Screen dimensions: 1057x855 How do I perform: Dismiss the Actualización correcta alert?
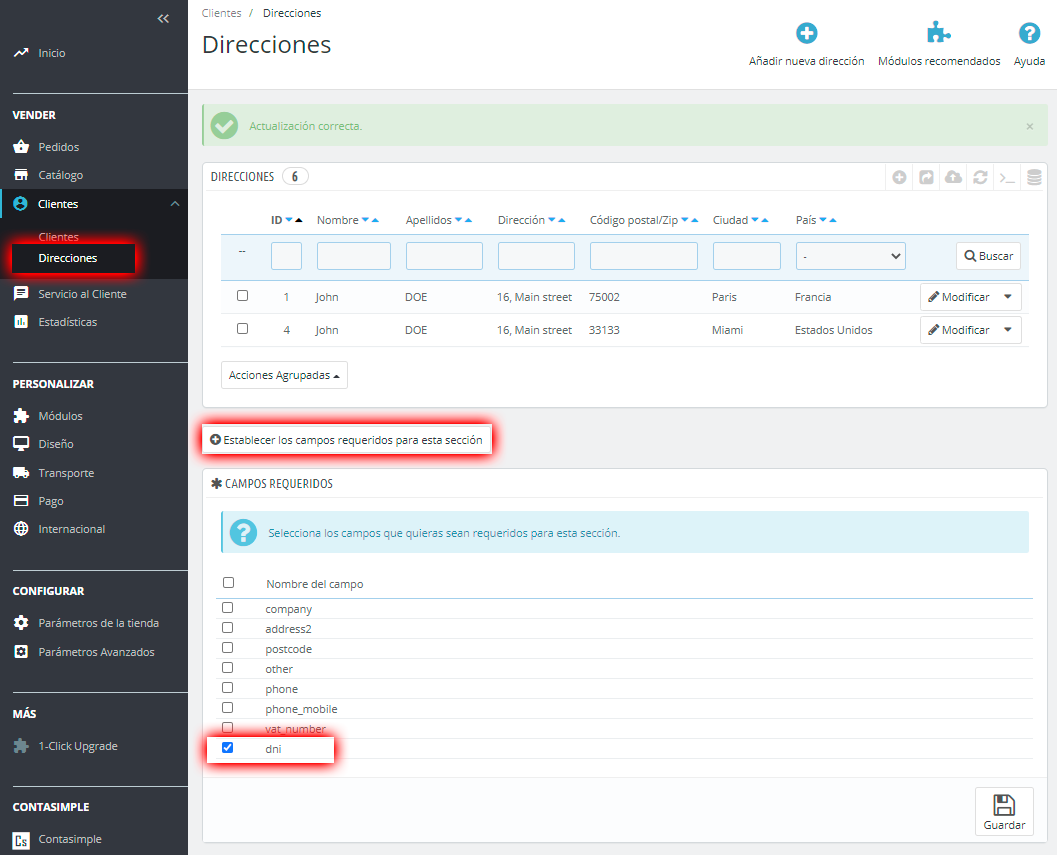pos(1029,126)
